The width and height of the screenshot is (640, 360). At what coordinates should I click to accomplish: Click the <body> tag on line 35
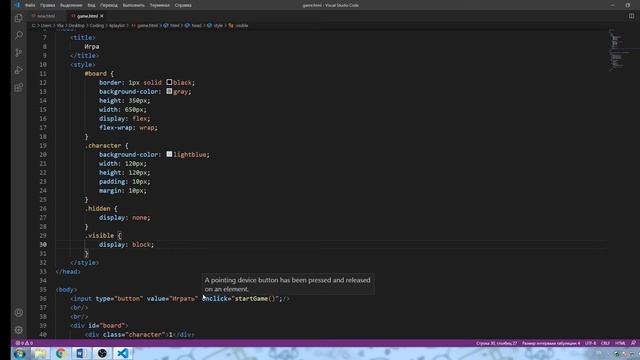tap(66, 290)
